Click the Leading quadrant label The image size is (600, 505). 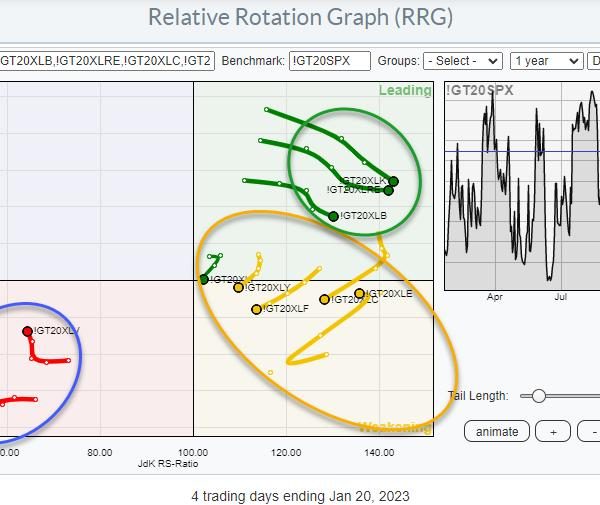[405, 90]
